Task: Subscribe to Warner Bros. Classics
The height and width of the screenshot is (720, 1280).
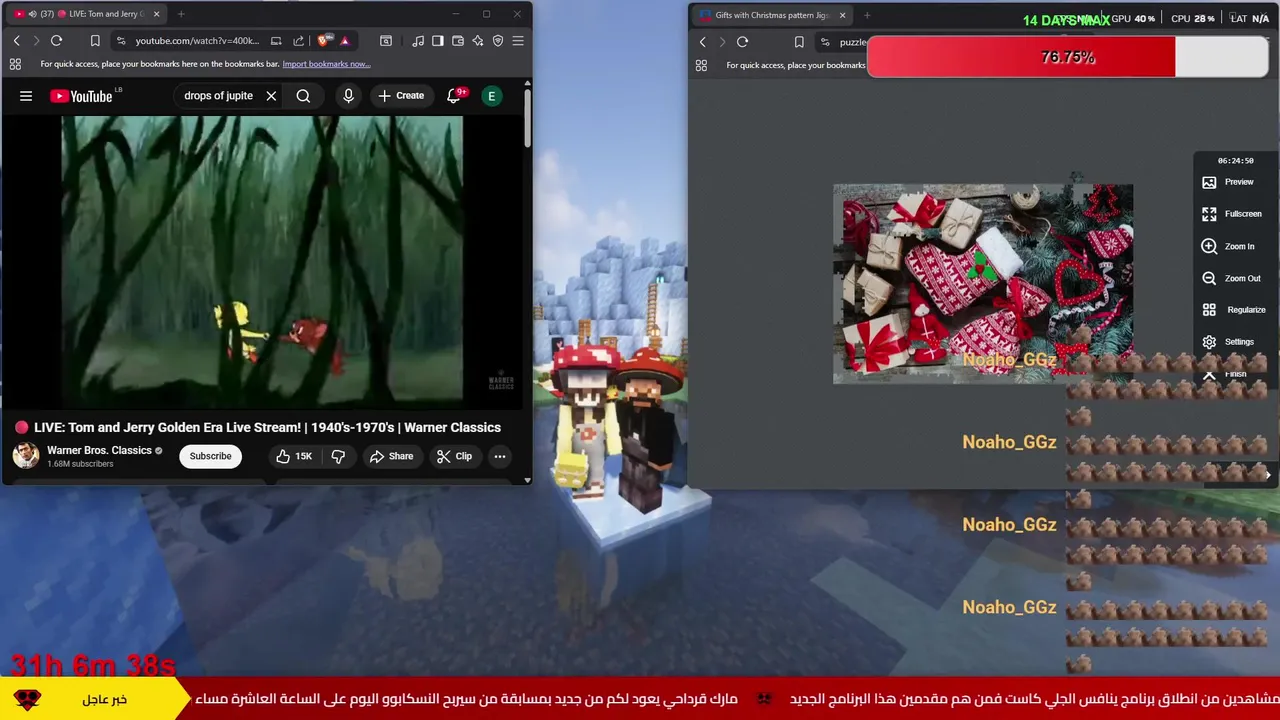Action: point(210,456)
